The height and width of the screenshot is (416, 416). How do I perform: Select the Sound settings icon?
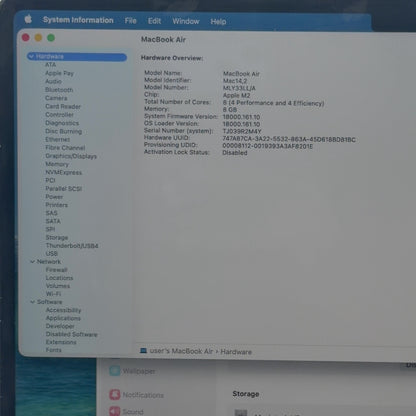coord(115,411)
